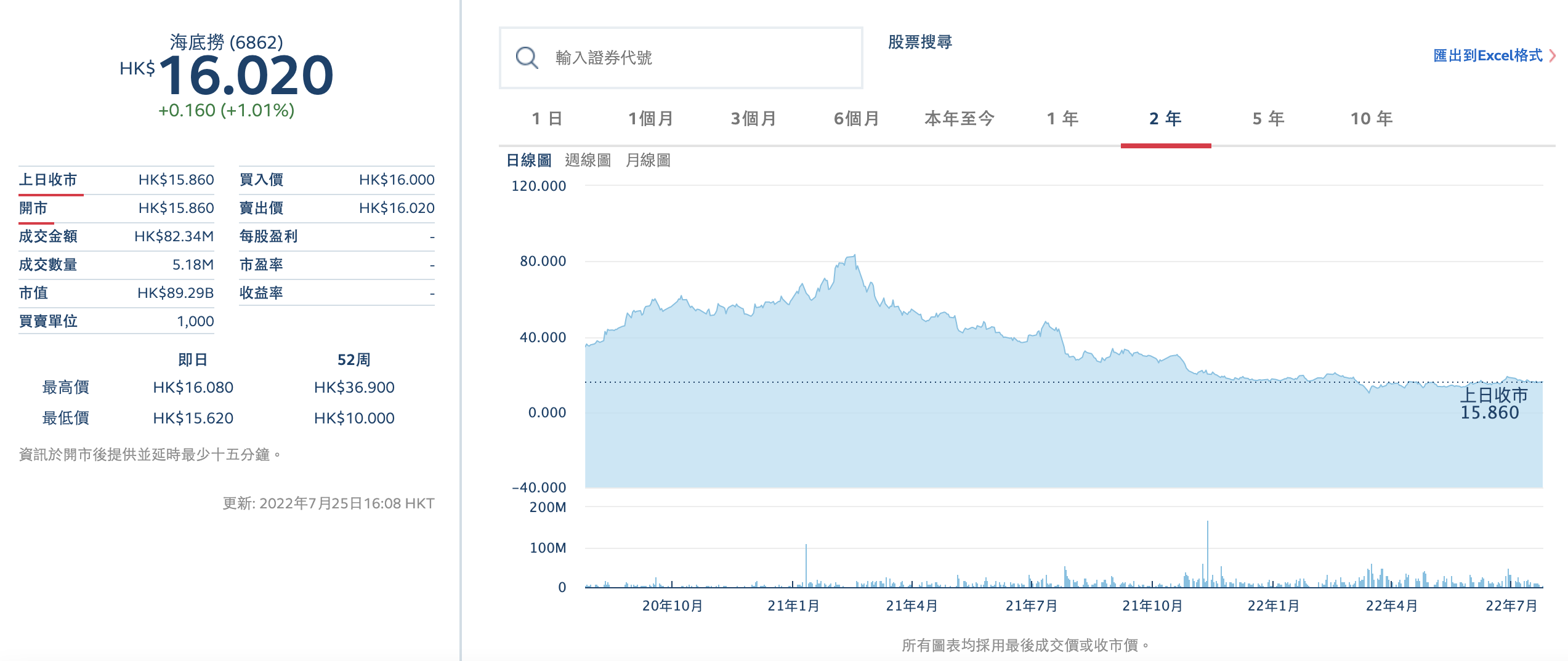
Task: Show the 5 年 price chart
Action: coord(1268,119)
